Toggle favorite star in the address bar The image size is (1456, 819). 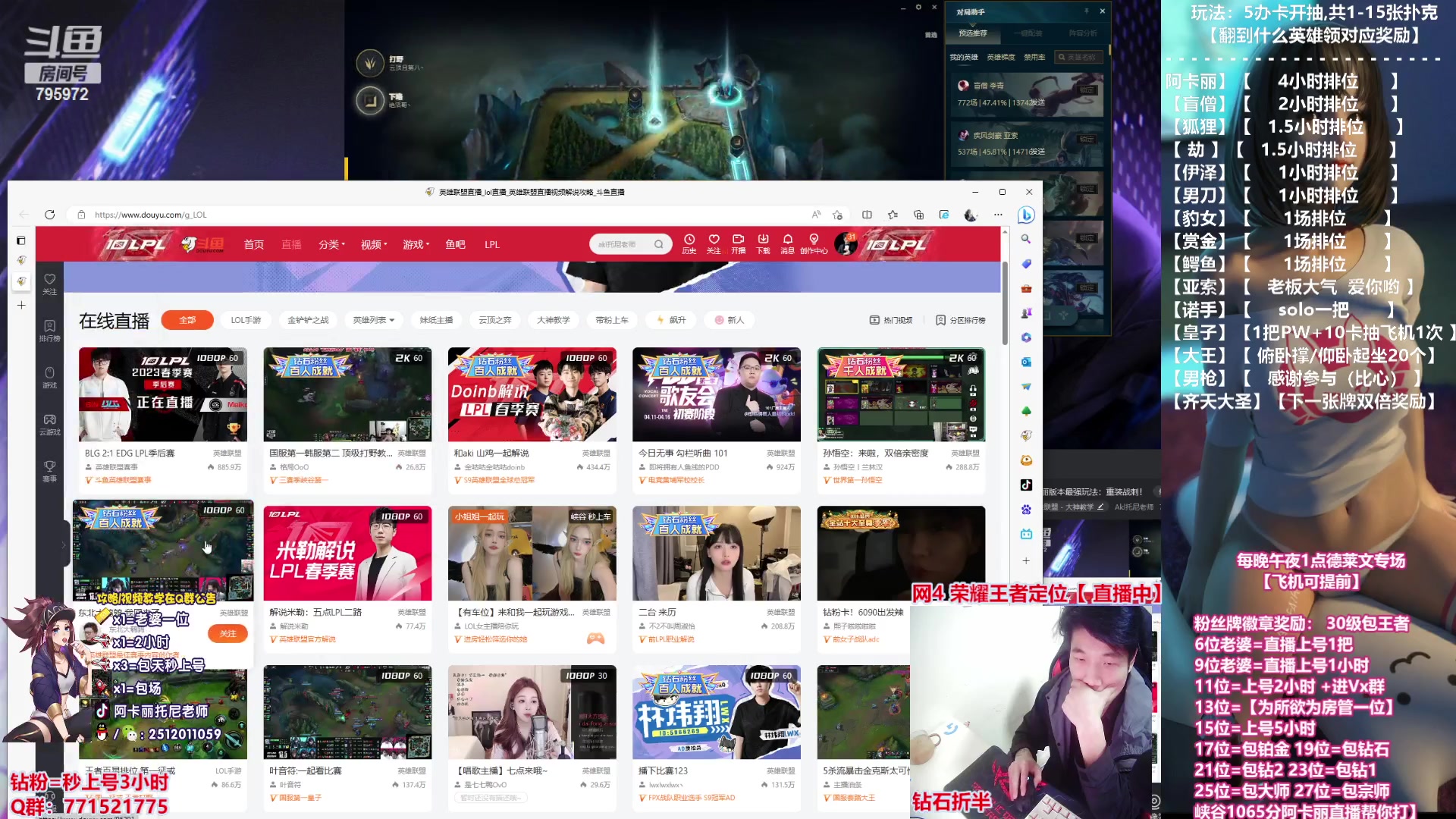pyautogui.click(x=837, y=215)
